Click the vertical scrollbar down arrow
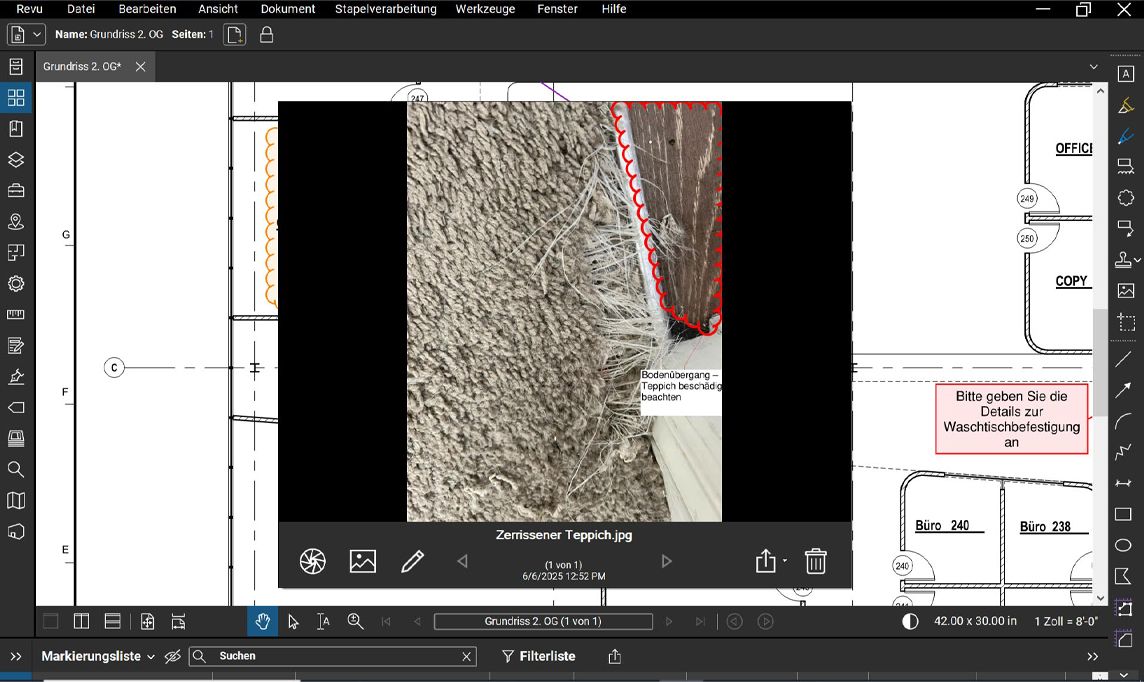 click(x=1100, y=598)
